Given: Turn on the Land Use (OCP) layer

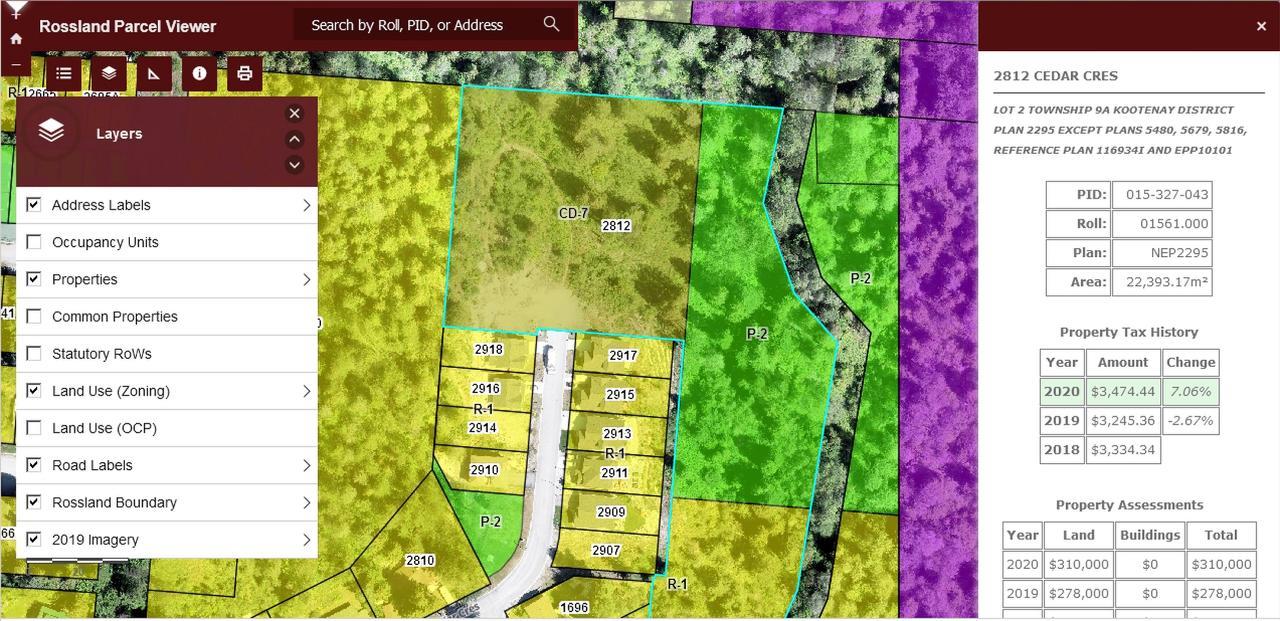Looking at the screenshot, I should pos(34,428).
